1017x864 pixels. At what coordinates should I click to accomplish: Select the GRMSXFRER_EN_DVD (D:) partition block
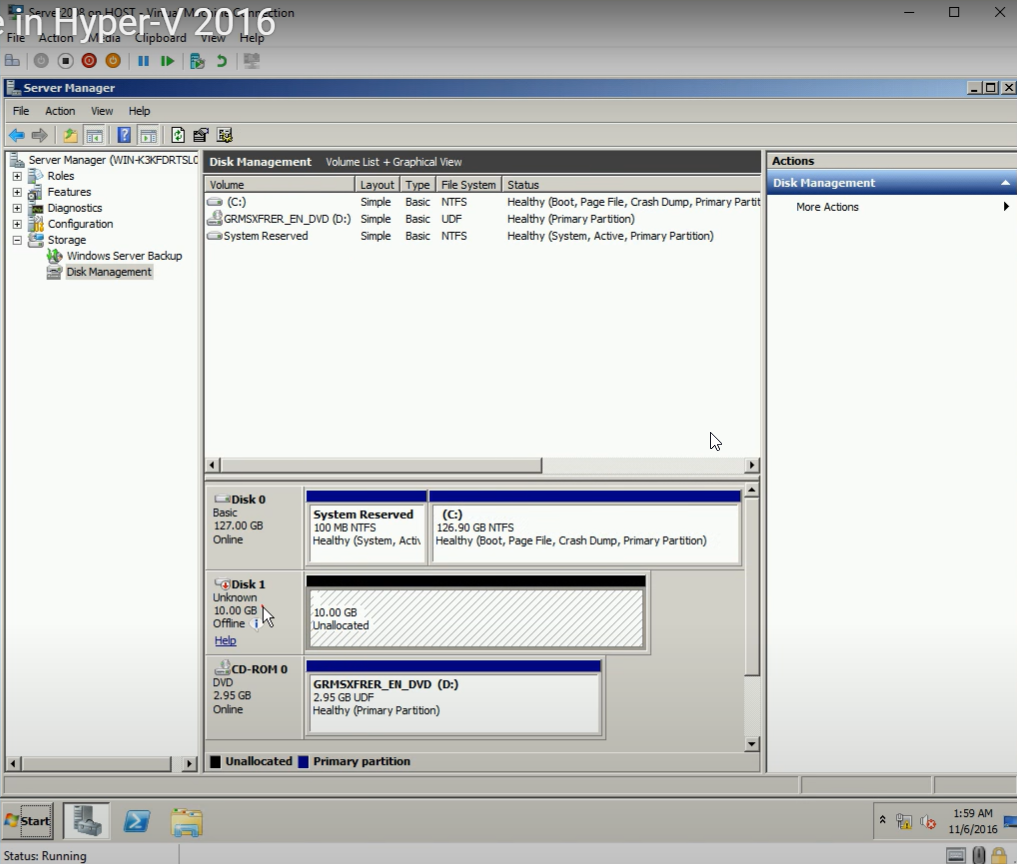[x=453, y=703]
